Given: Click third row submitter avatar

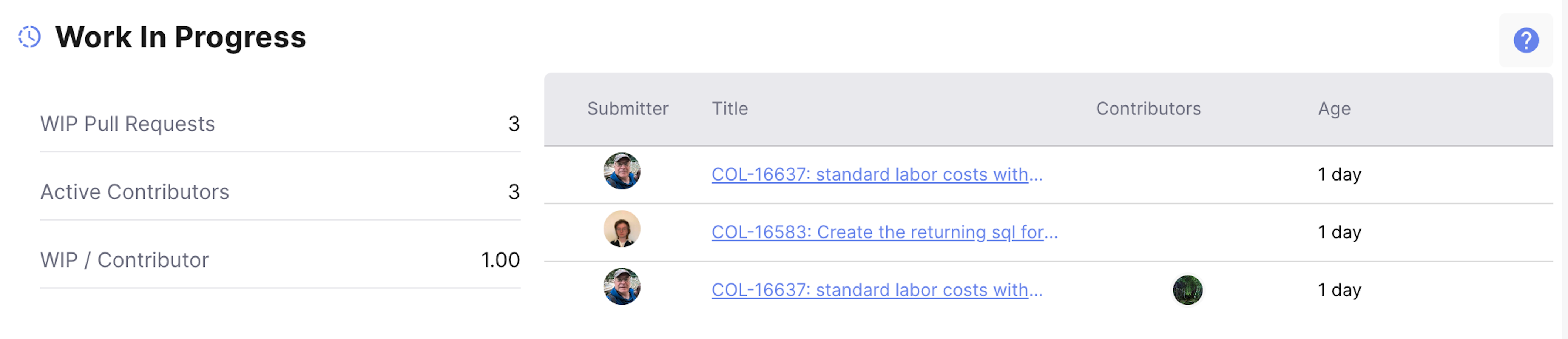Looking at the screenshot, I should click(x=622, y=287).
